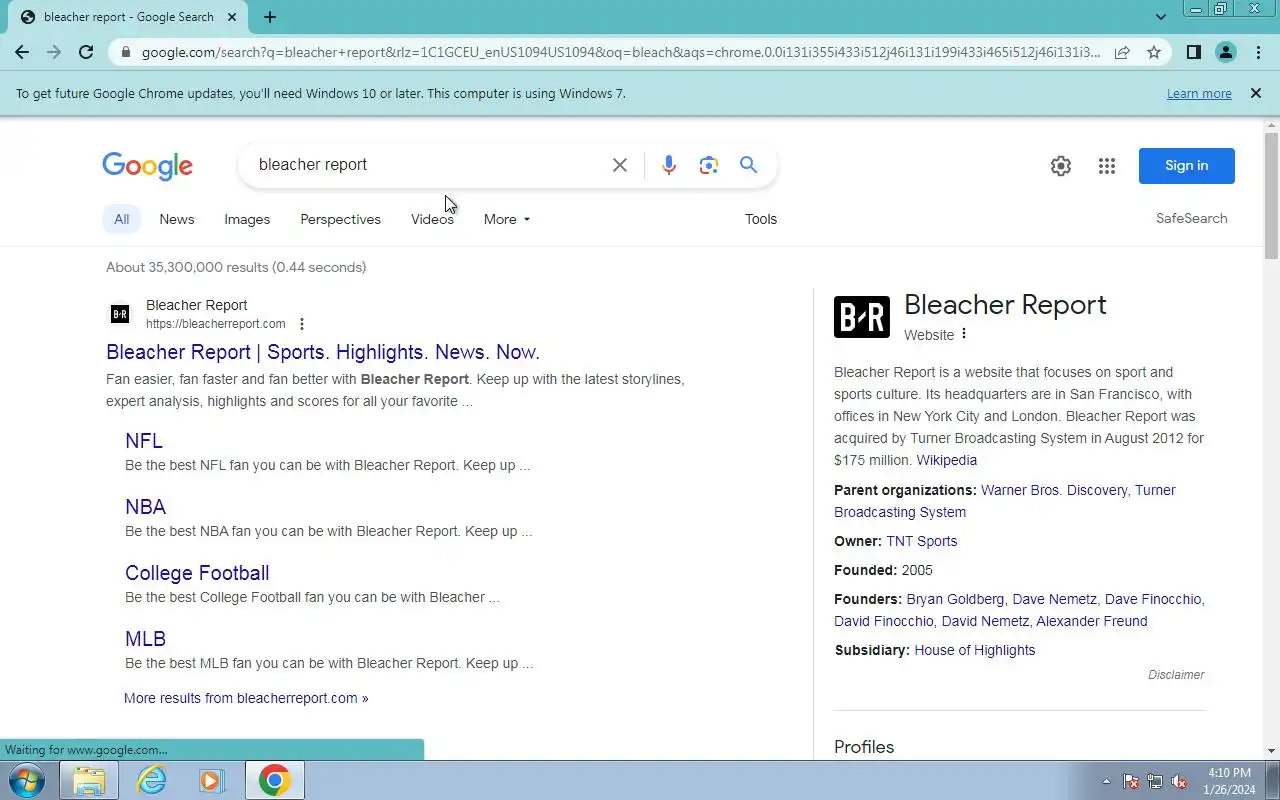Reload the page

(x=86, y=52)
